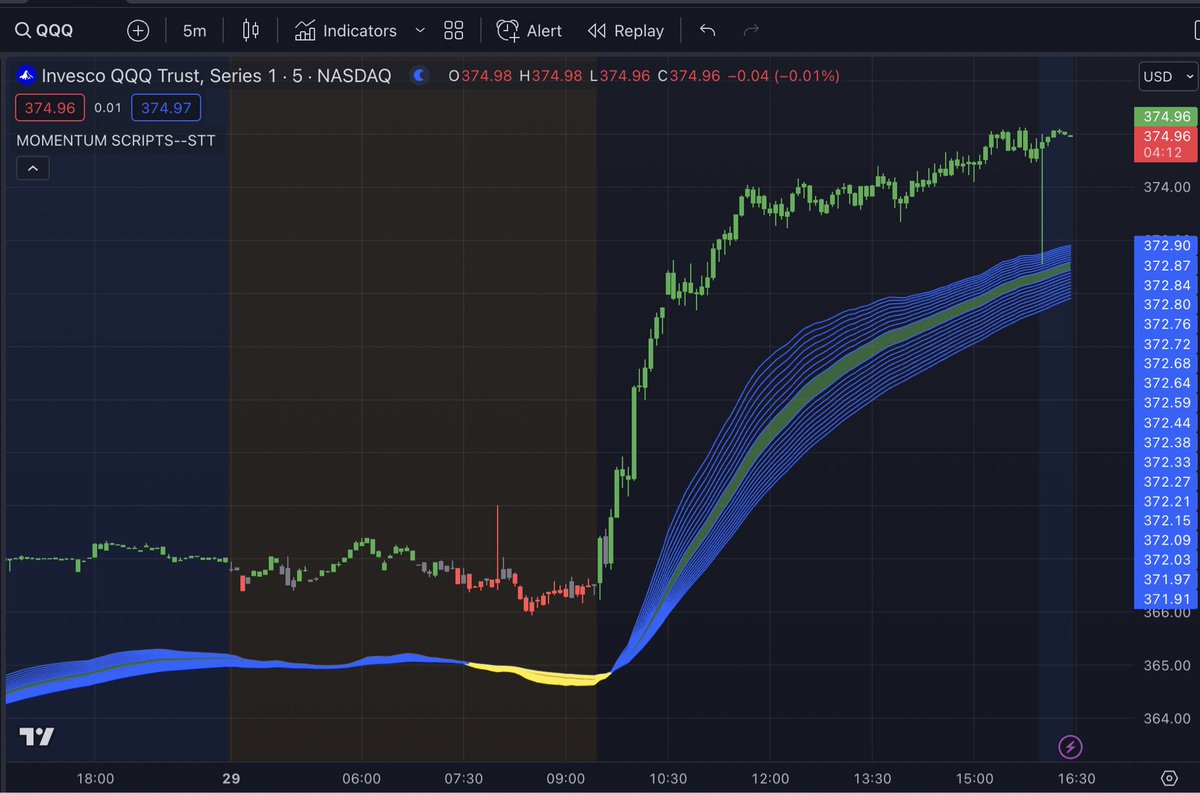The width and height of the screenshot is (1200, 793).
Task: Click the purple lightning flash icon
Action: 1071,746
